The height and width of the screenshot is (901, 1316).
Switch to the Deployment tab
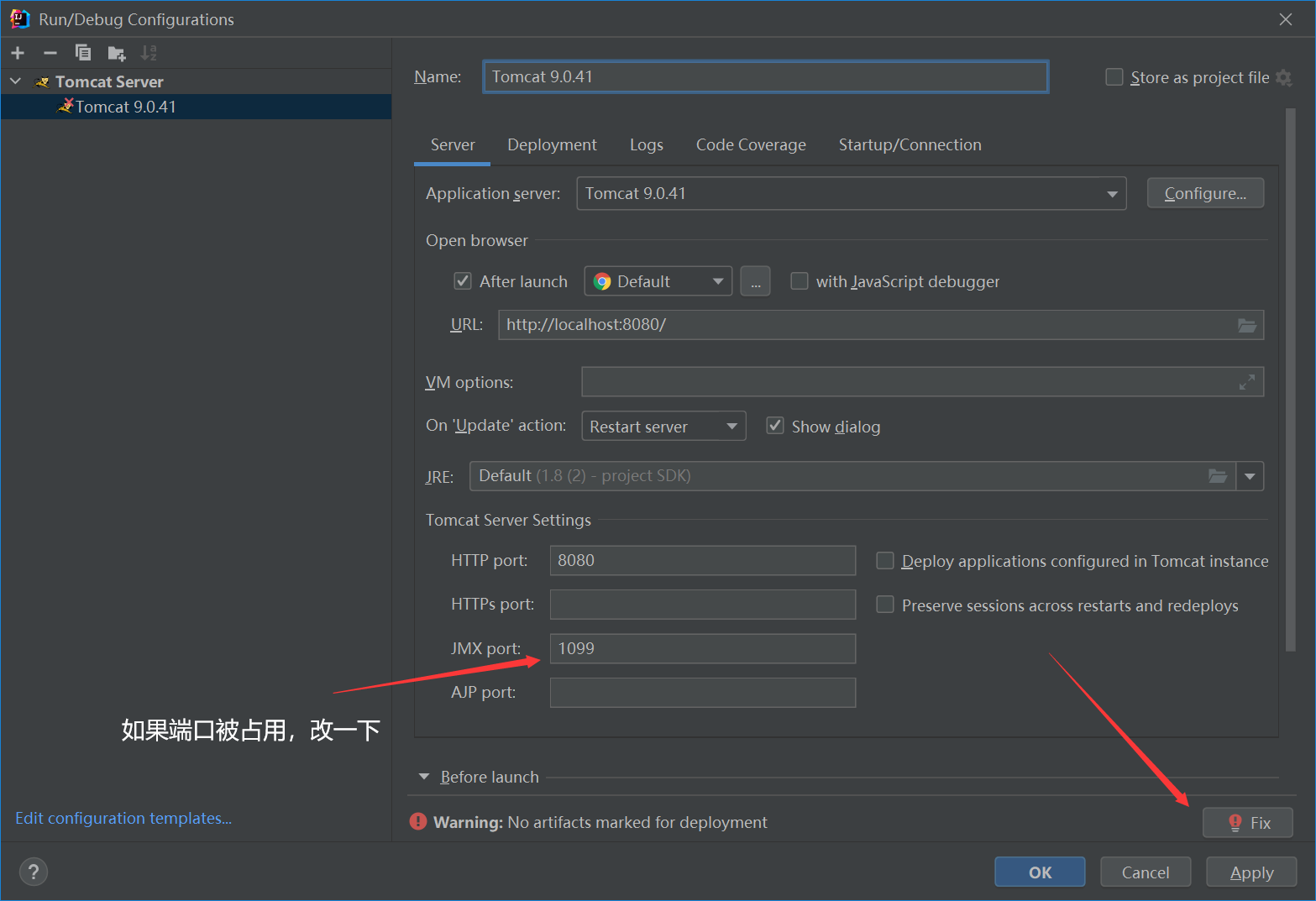click(552, 144)
